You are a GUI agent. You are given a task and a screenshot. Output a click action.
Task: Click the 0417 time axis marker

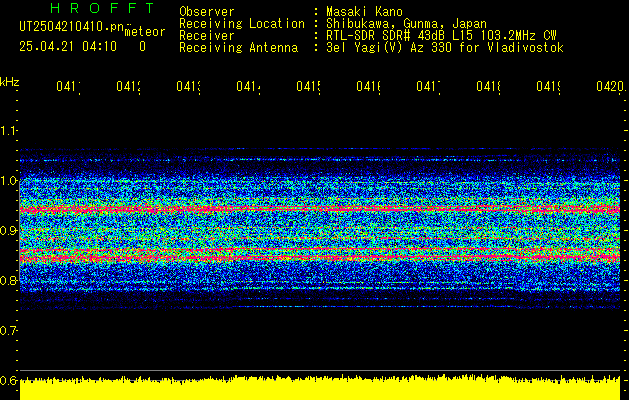[x=428, y=86]
